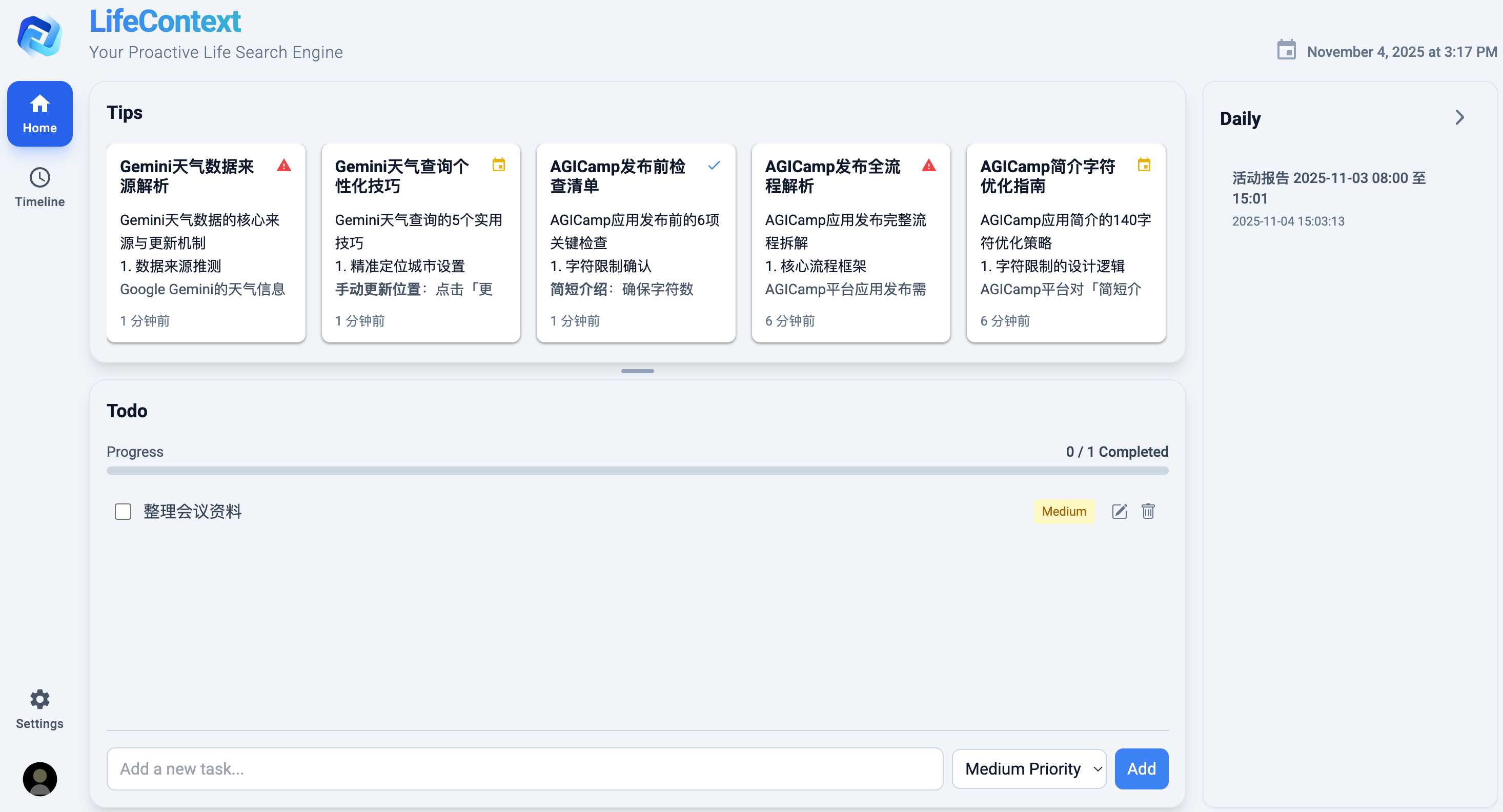Viewport: 1503px width, 812px height.
Task: Click the red alert icon on Gemini天气数据来源解析 card
Action: pyautogui.click(x=284, y=166)
